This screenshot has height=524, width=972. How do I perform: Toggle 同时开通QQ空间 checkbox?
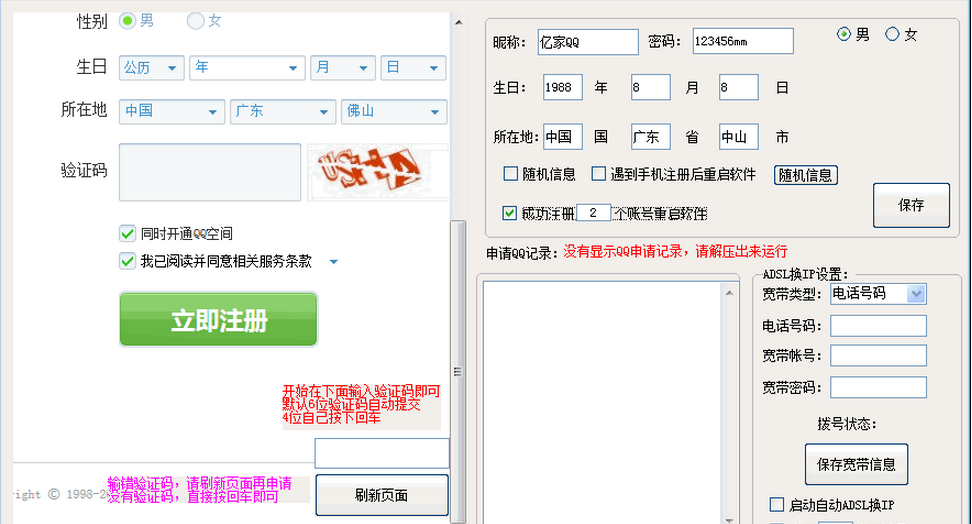(x=127, y=234)
